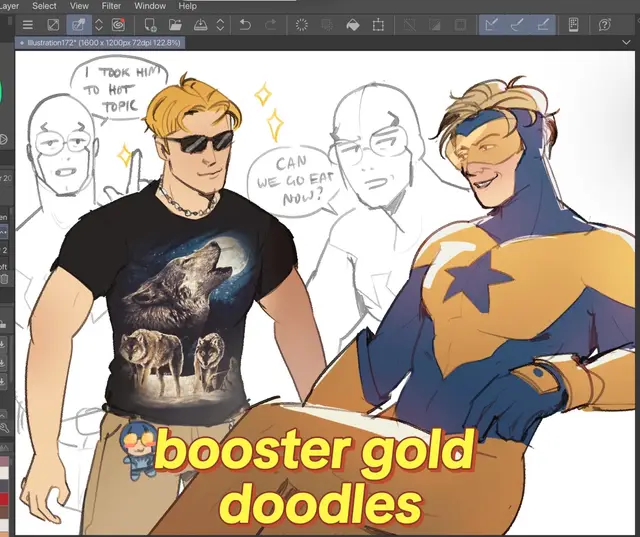Open the support question-mark bubble icon
This screenshot has width=640, height=537.
[604, 25]
